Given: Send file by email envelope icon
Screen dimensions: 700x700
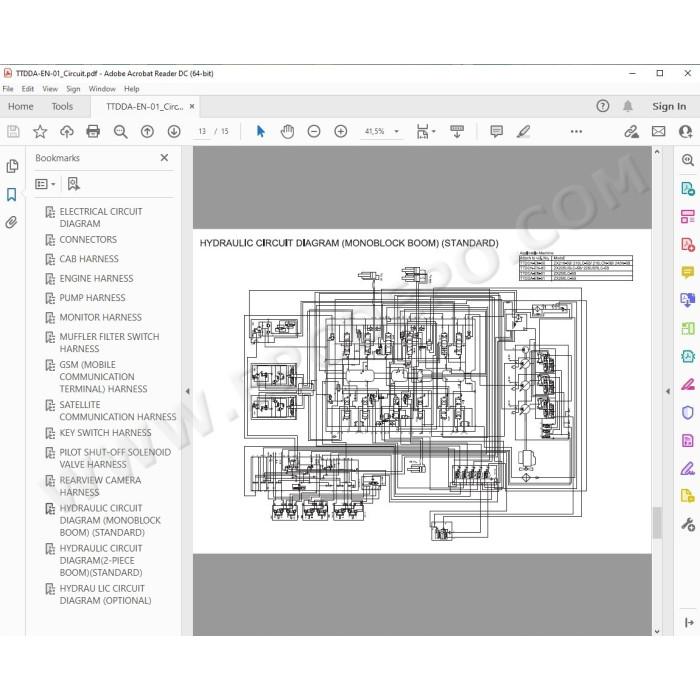Looking at the screenshot, I should click(658, 131).
